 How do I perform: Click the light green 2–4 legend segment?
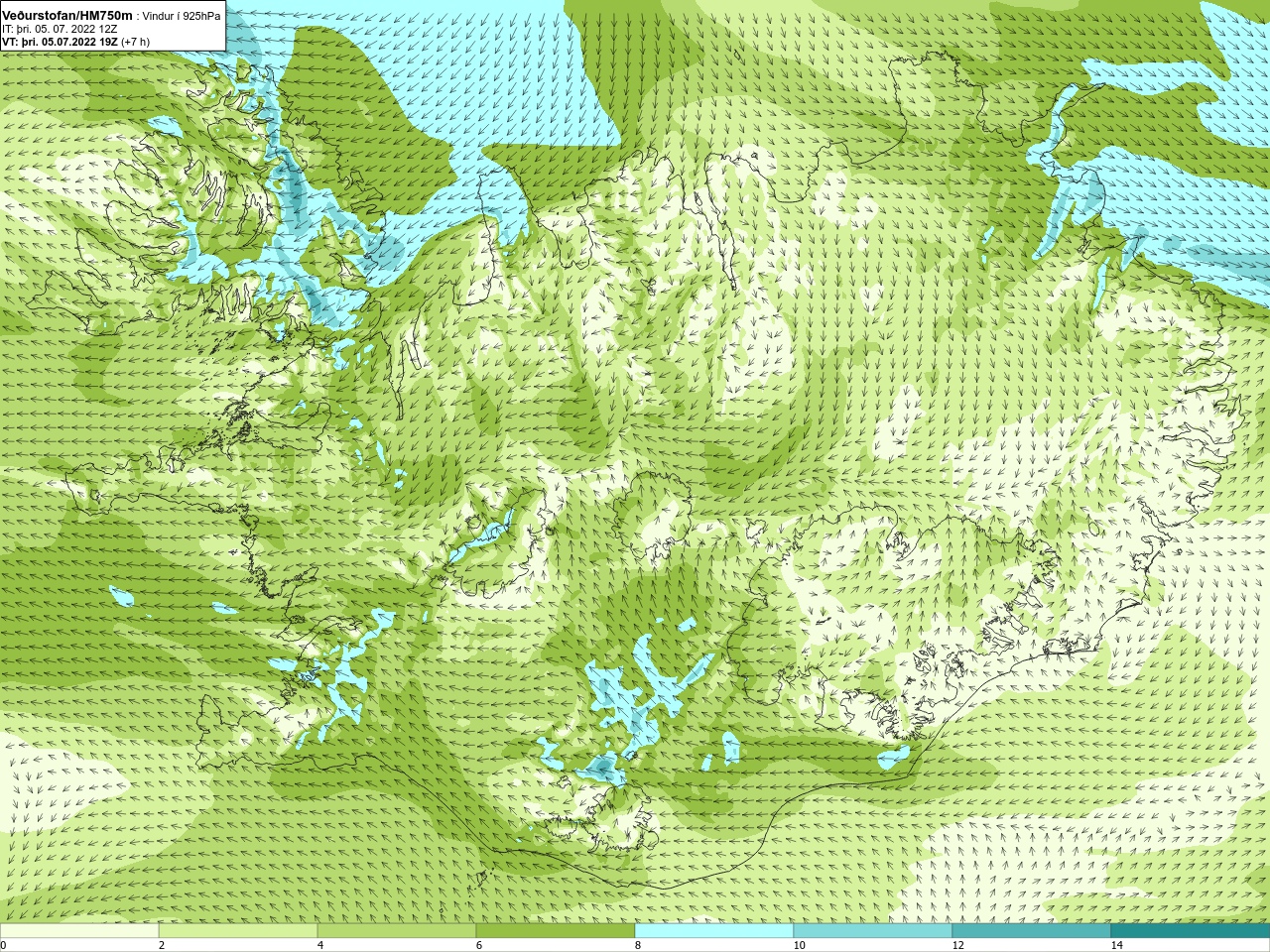point(238,931)
